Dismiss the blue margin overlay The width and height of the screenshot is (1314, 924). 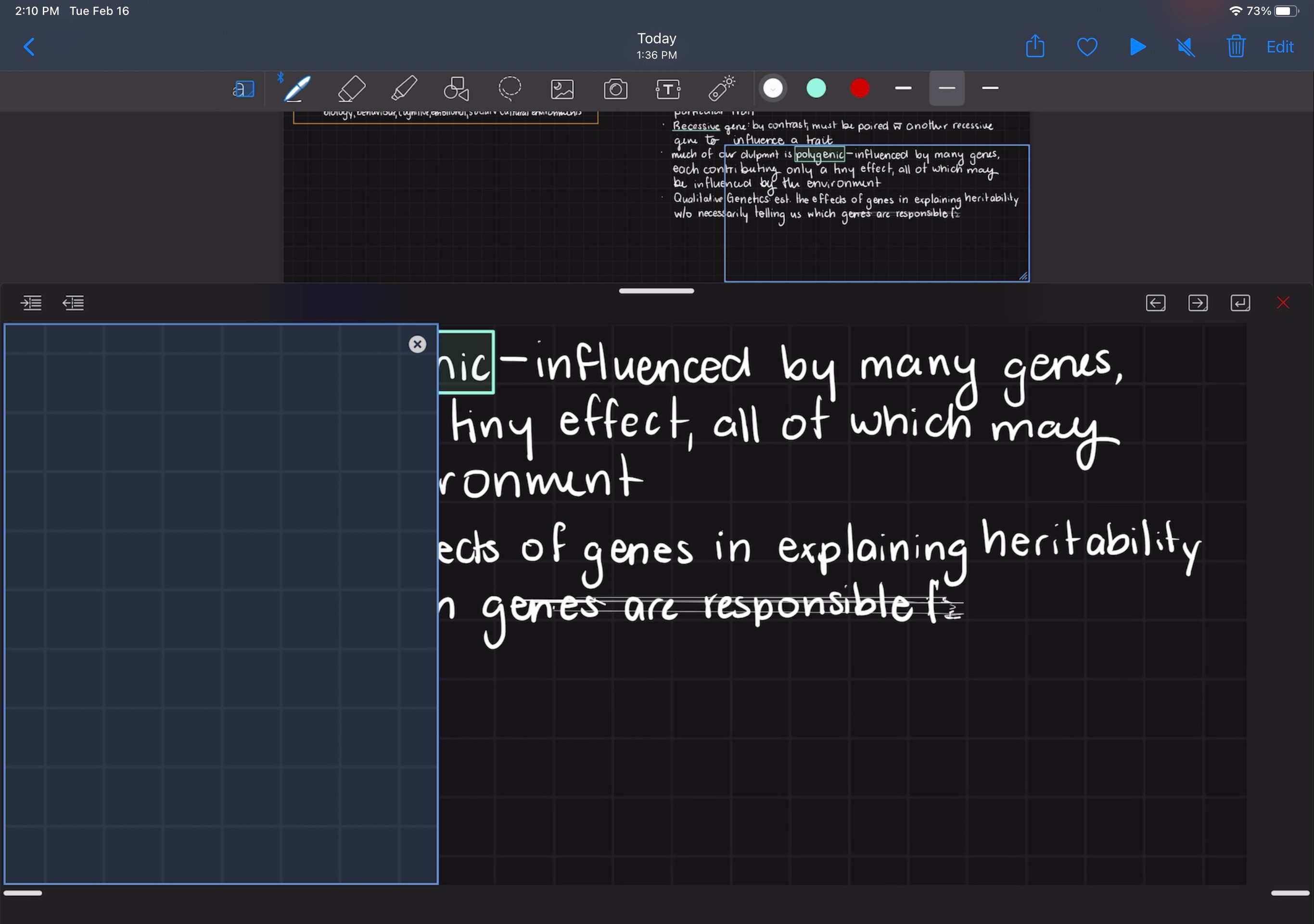[417, 344]
